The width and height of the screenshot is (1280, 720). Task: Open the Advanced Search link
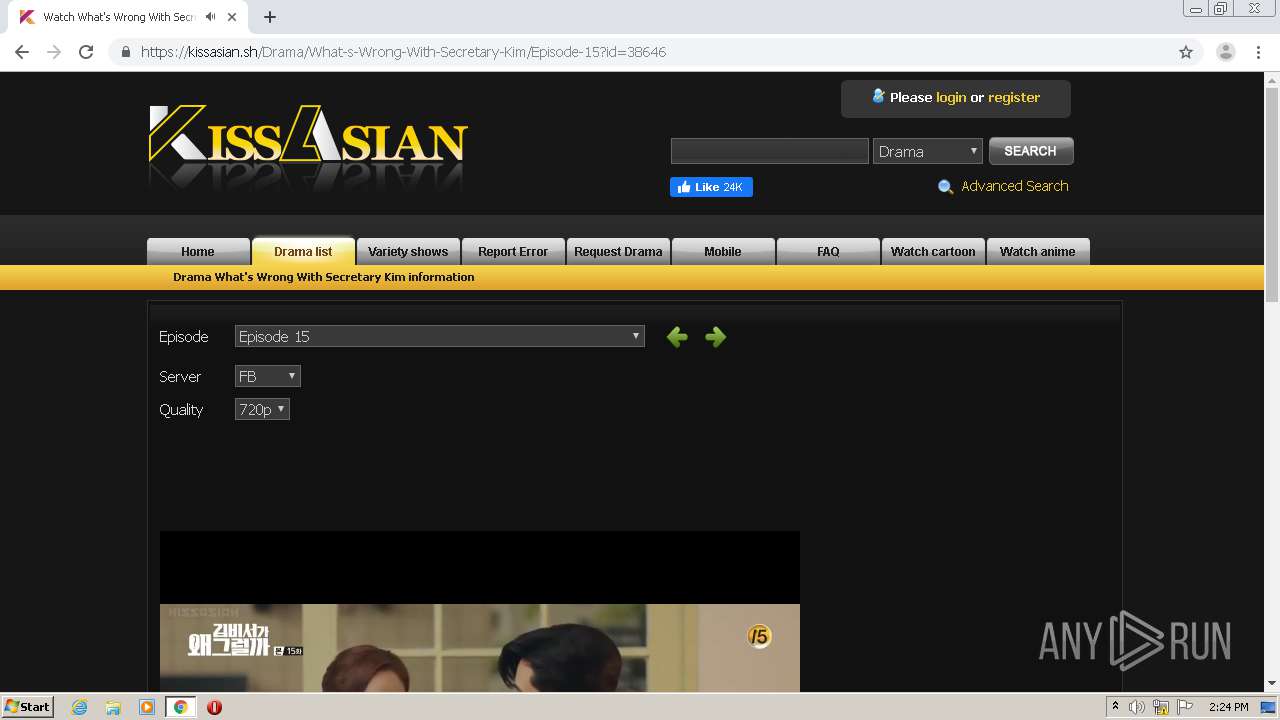(1015, 186)
